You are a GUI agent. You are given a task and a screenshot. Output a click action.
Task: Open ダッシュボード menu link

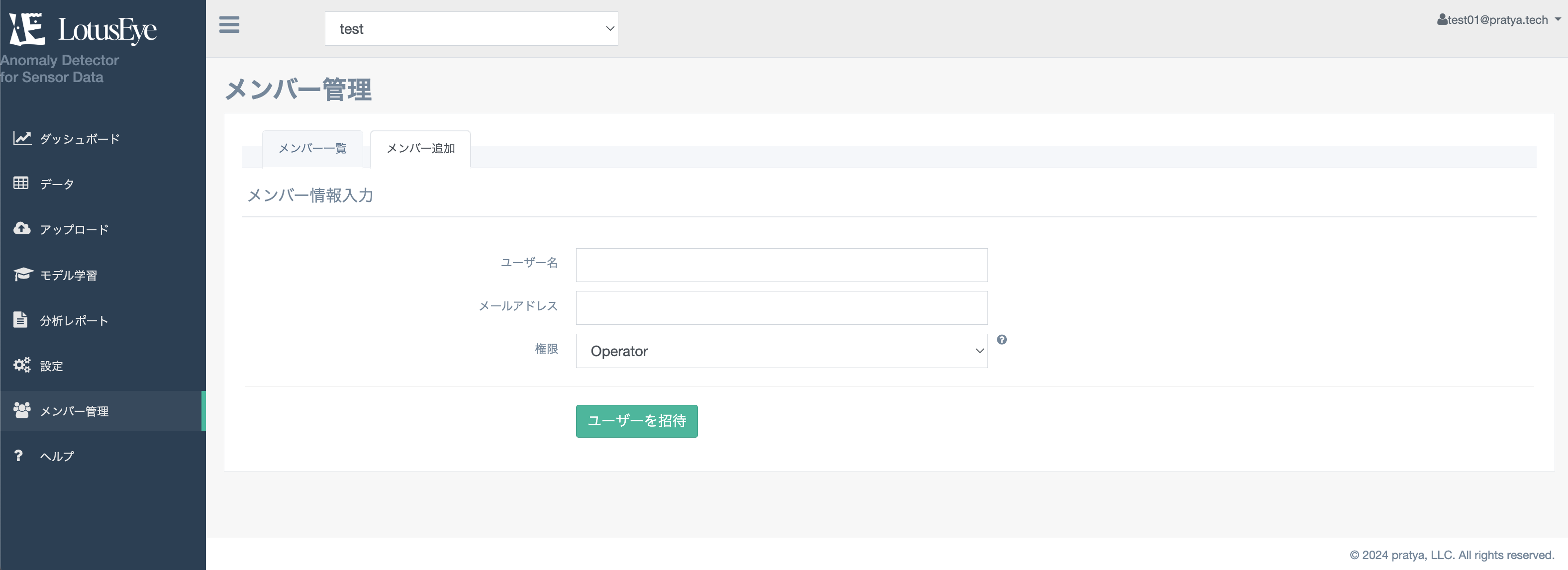point(80,139)
